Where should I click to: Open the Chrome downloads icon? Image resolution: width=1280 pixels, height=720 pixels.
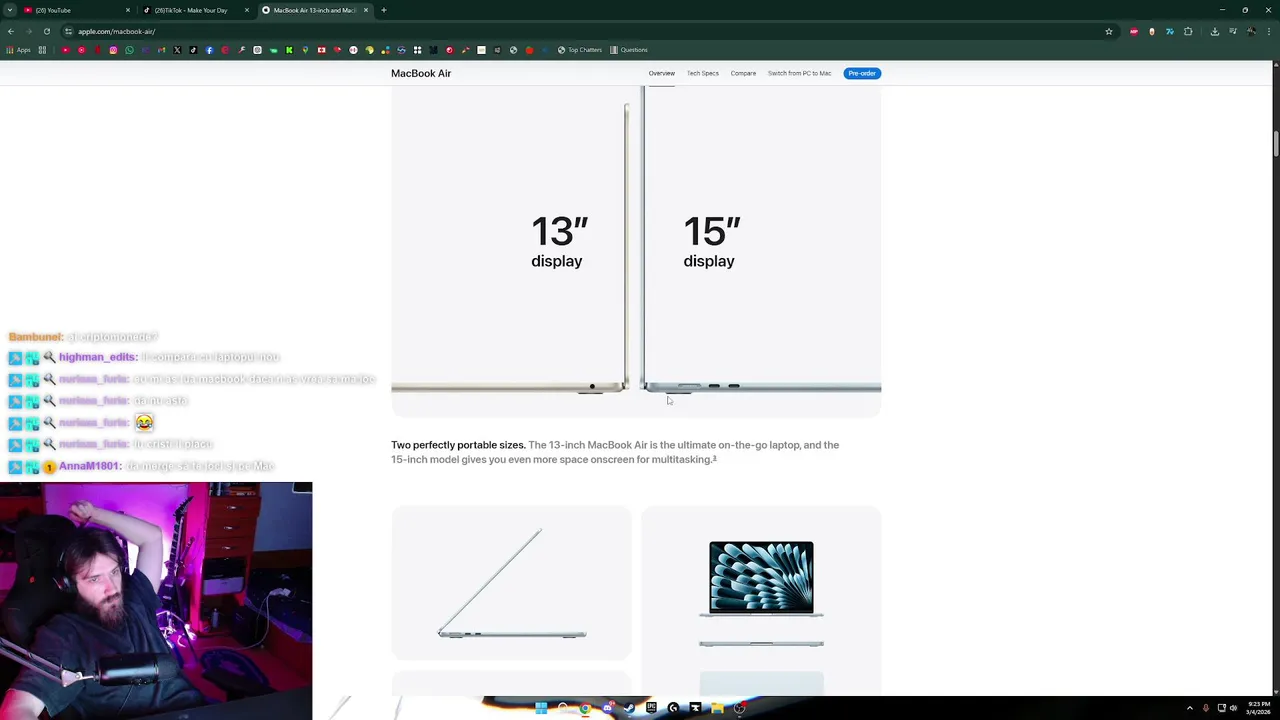[x=1215, y=31]
